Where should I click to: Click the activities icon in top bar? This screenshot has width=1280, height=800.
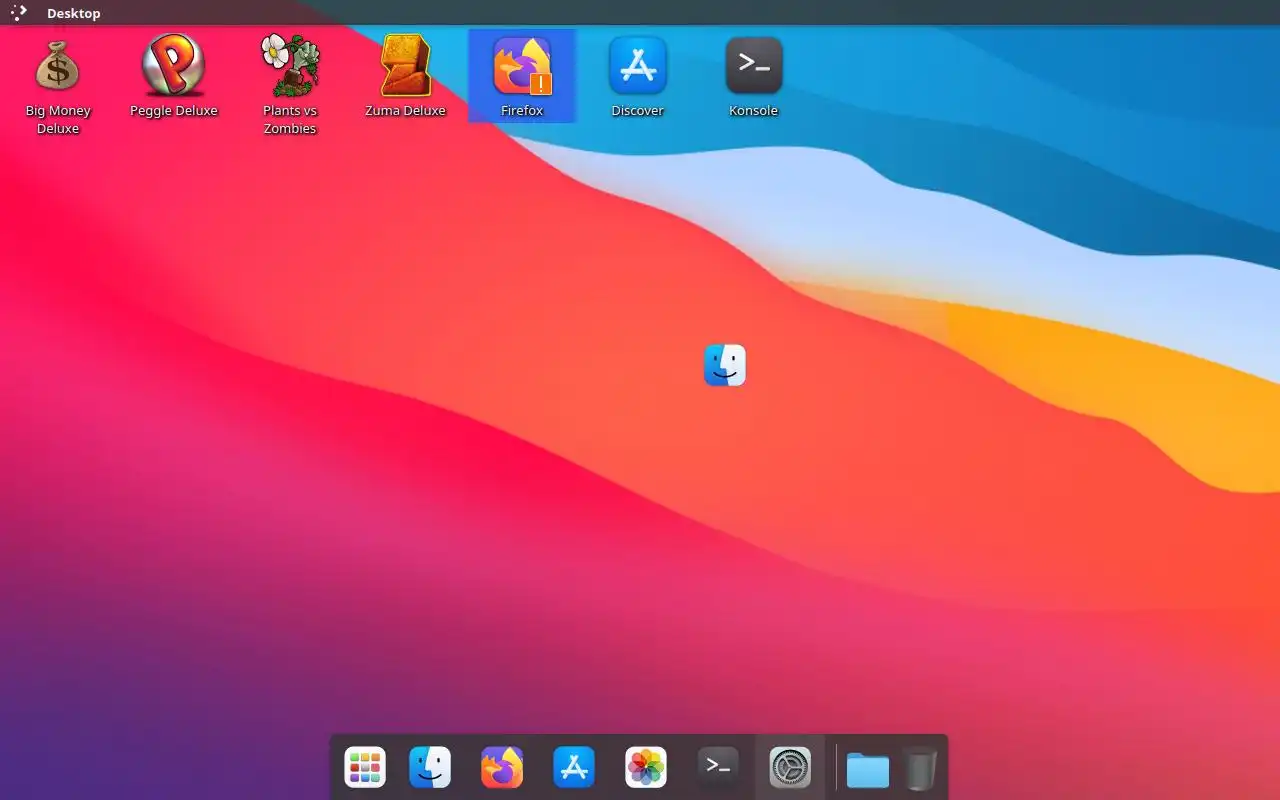click(x=19, y=13)
